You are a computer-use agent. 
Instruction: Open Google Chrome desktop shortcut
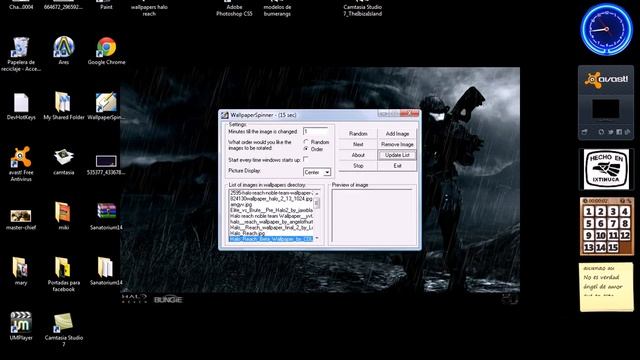pyautogui.click(x=107, y=47)
